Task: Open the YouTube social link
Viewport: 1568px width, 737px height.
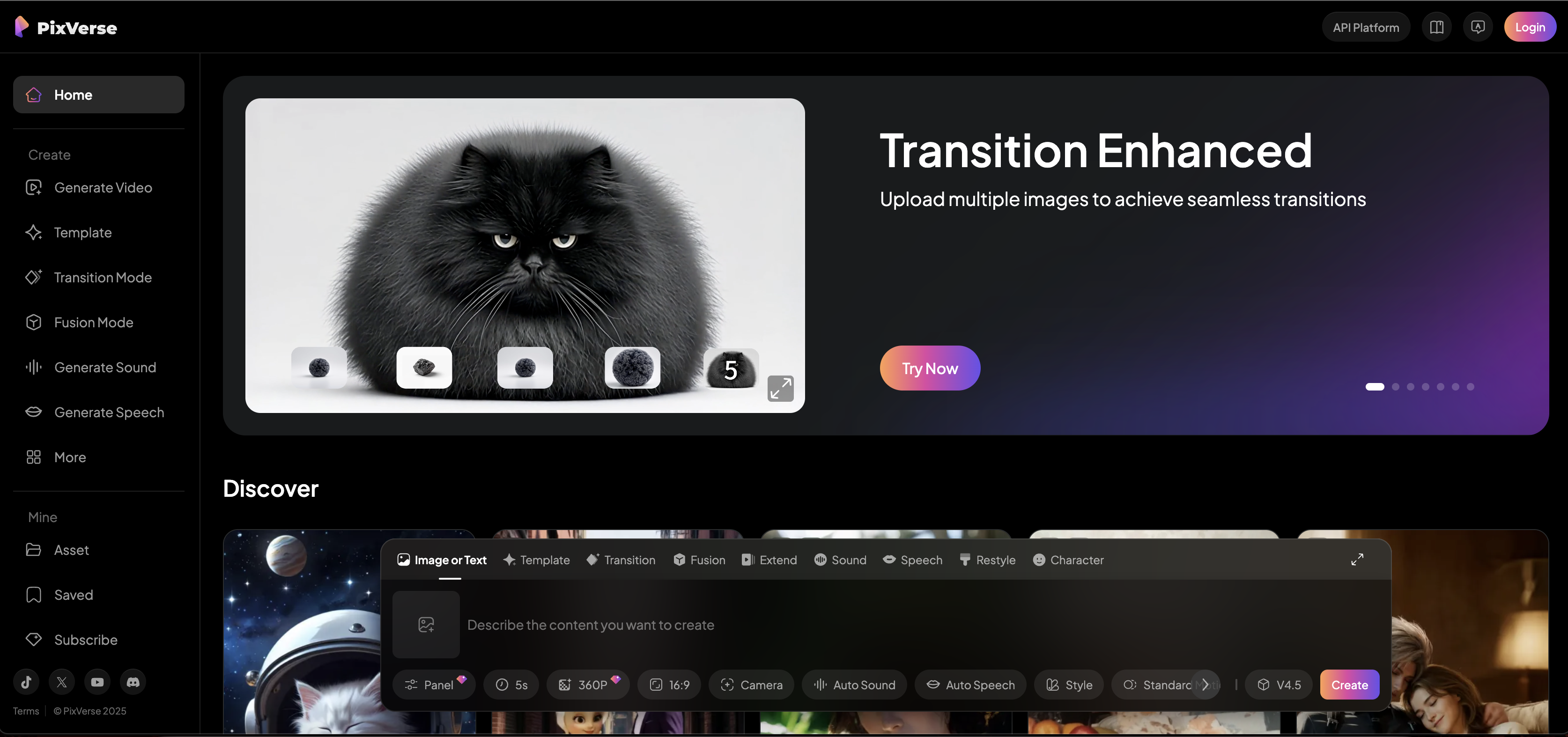Action: click(x=97, y=682)
